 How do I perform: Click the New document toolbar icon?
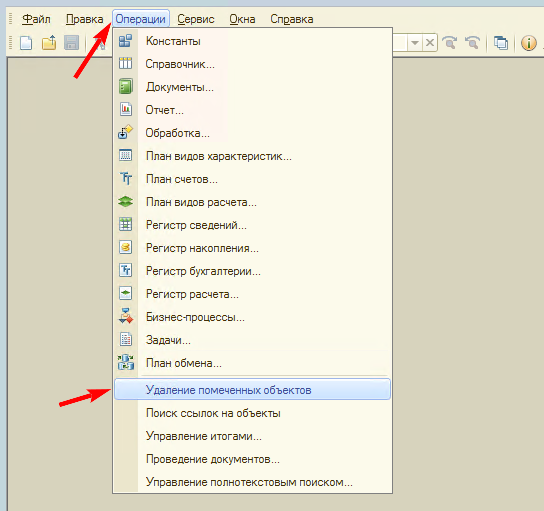pyautogui.click(x=26, y=43)
